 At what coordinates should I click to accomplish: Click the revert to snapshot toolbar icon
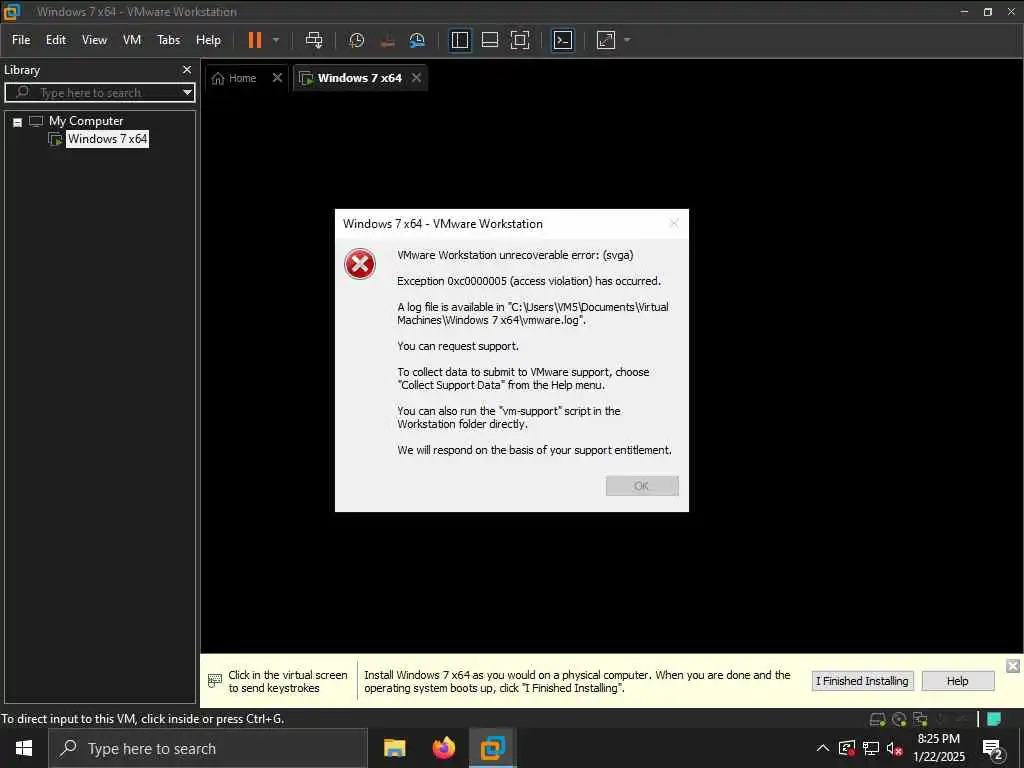(x=387, y=40)
